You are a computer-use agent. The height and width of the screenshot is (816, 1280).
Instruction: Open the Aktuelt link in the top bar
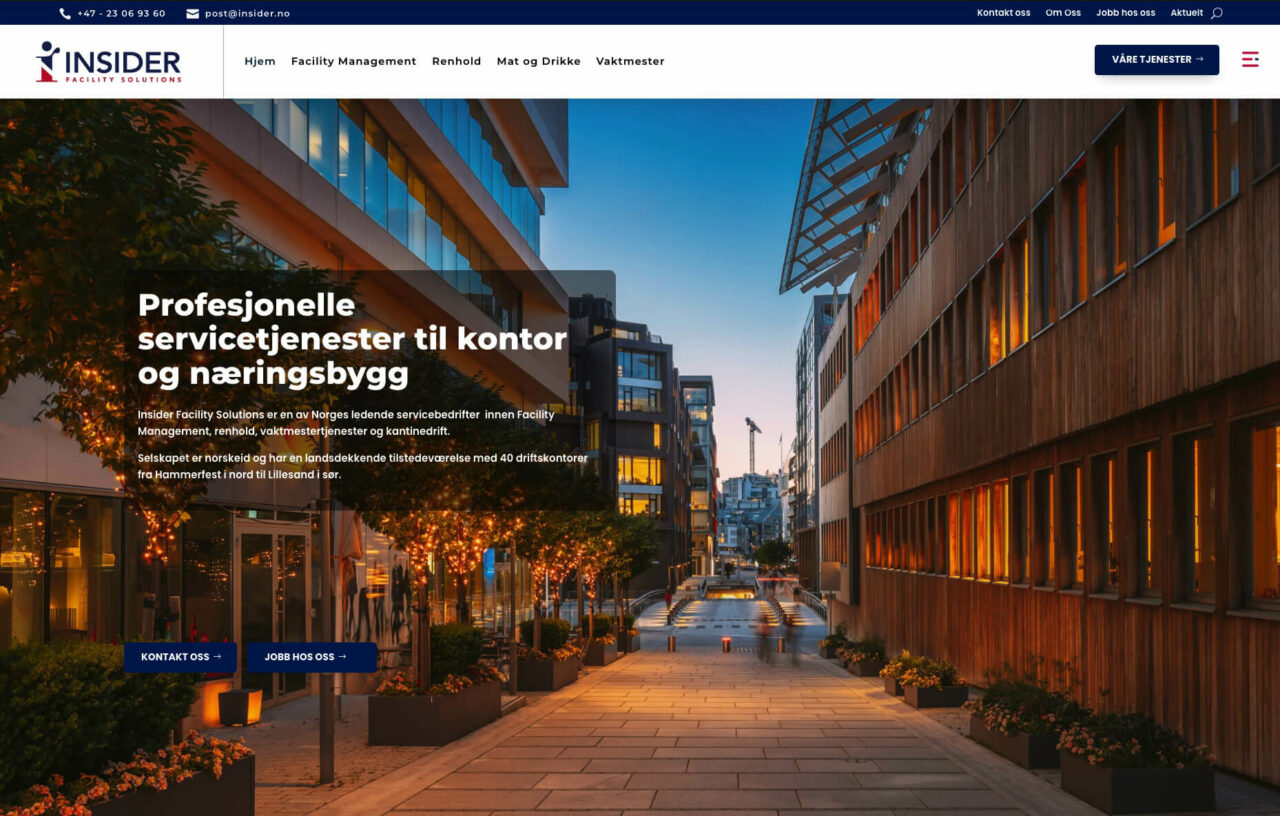click(1186, 12)
